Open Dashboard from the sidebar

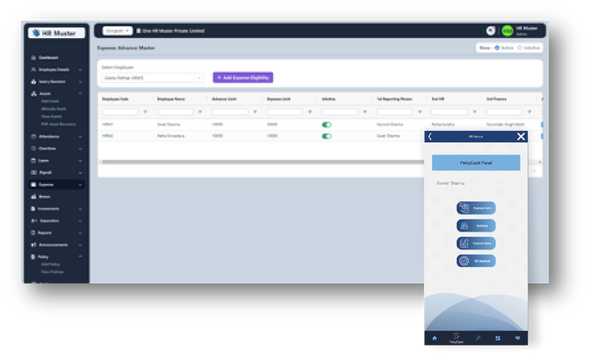tap(49, 58)
